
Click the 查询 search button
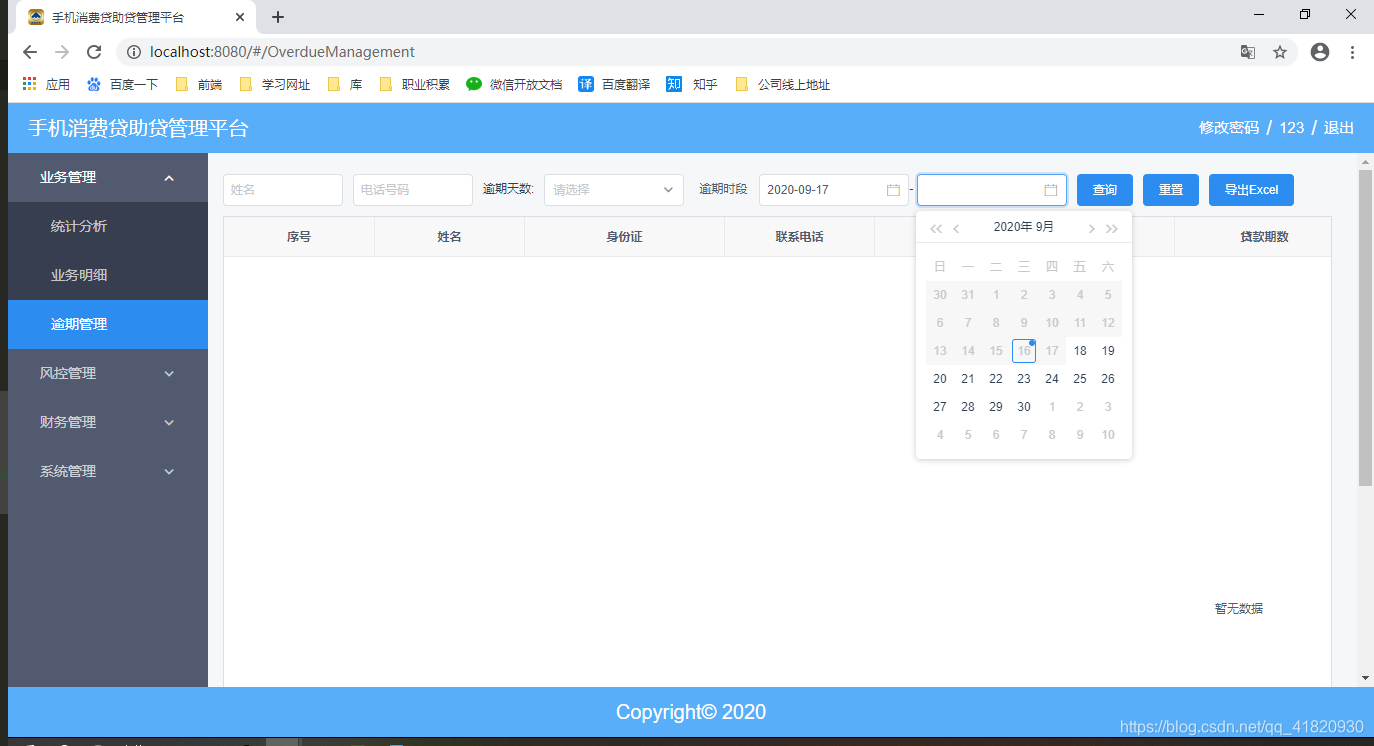pos(1105,190)
